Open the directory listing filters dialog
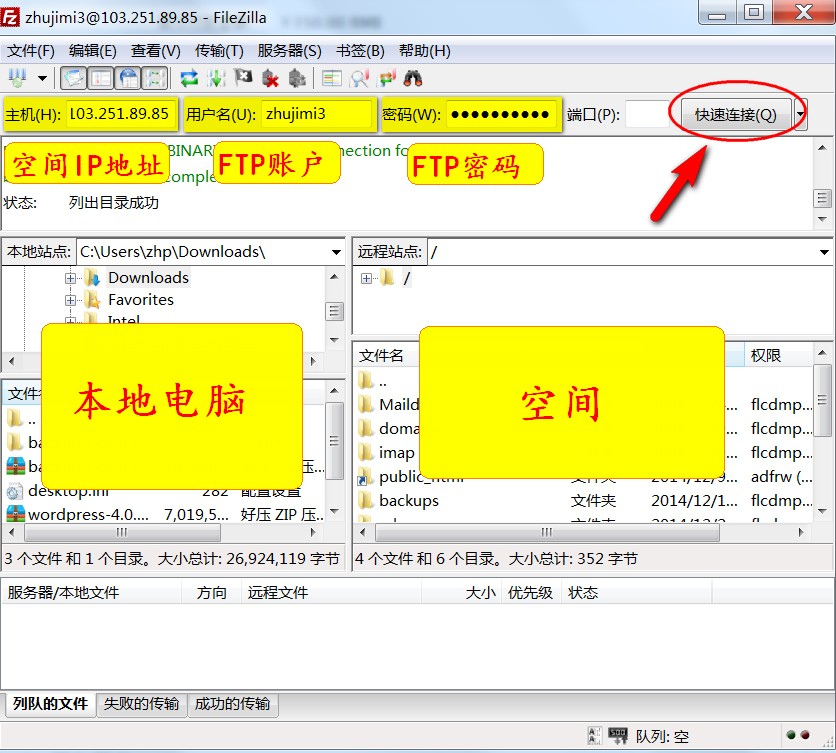The height and width of the screenshot is (753, 836). (x=332, y=78)
